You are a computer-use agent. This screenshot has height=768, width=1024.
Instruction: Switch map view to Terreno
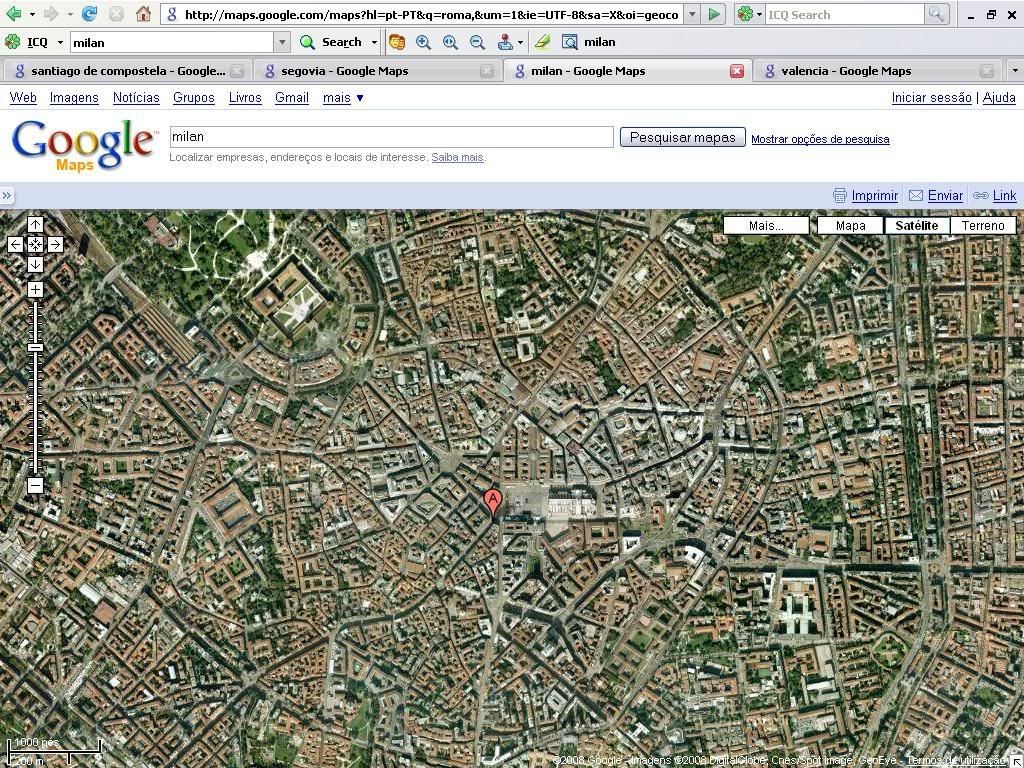[x=983, y=225]
